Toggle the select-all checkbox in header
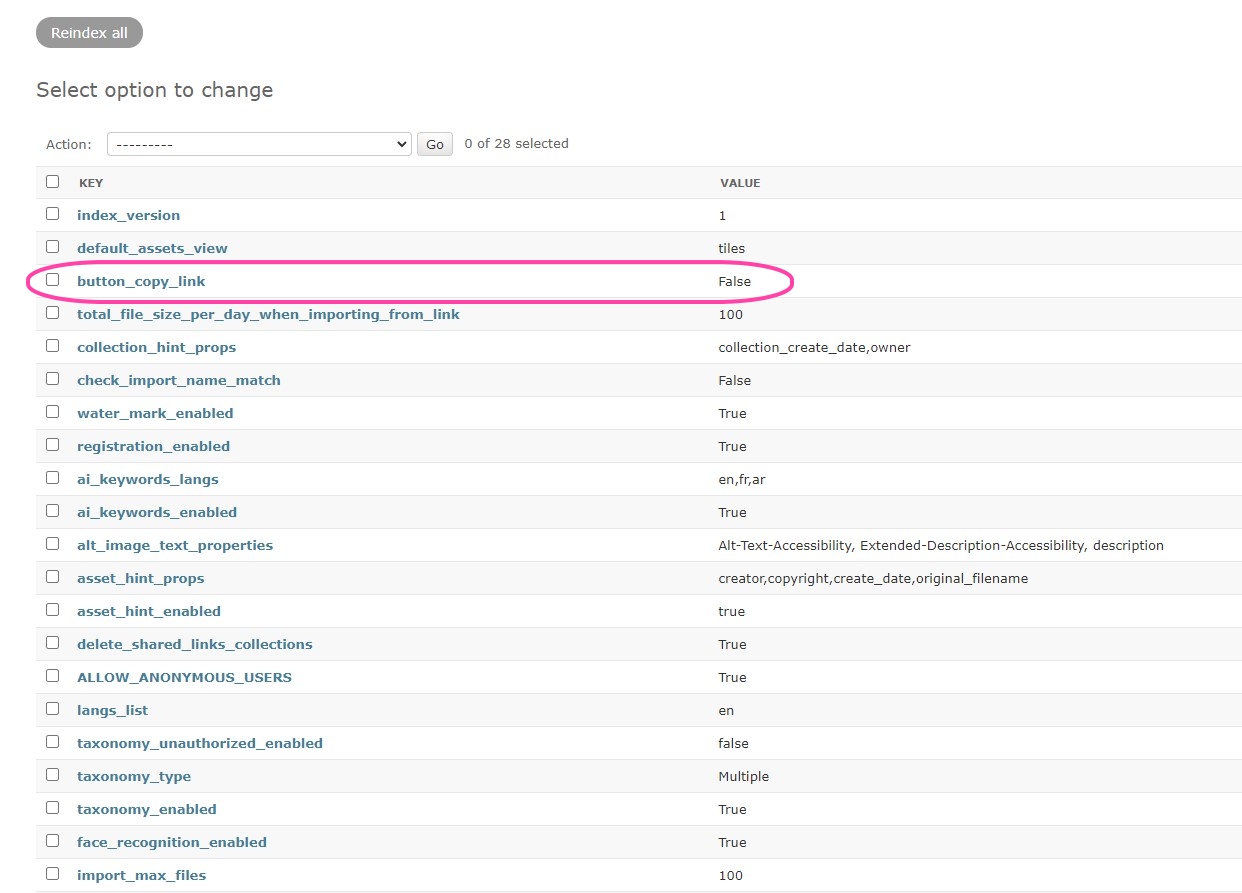 point(53,182)
